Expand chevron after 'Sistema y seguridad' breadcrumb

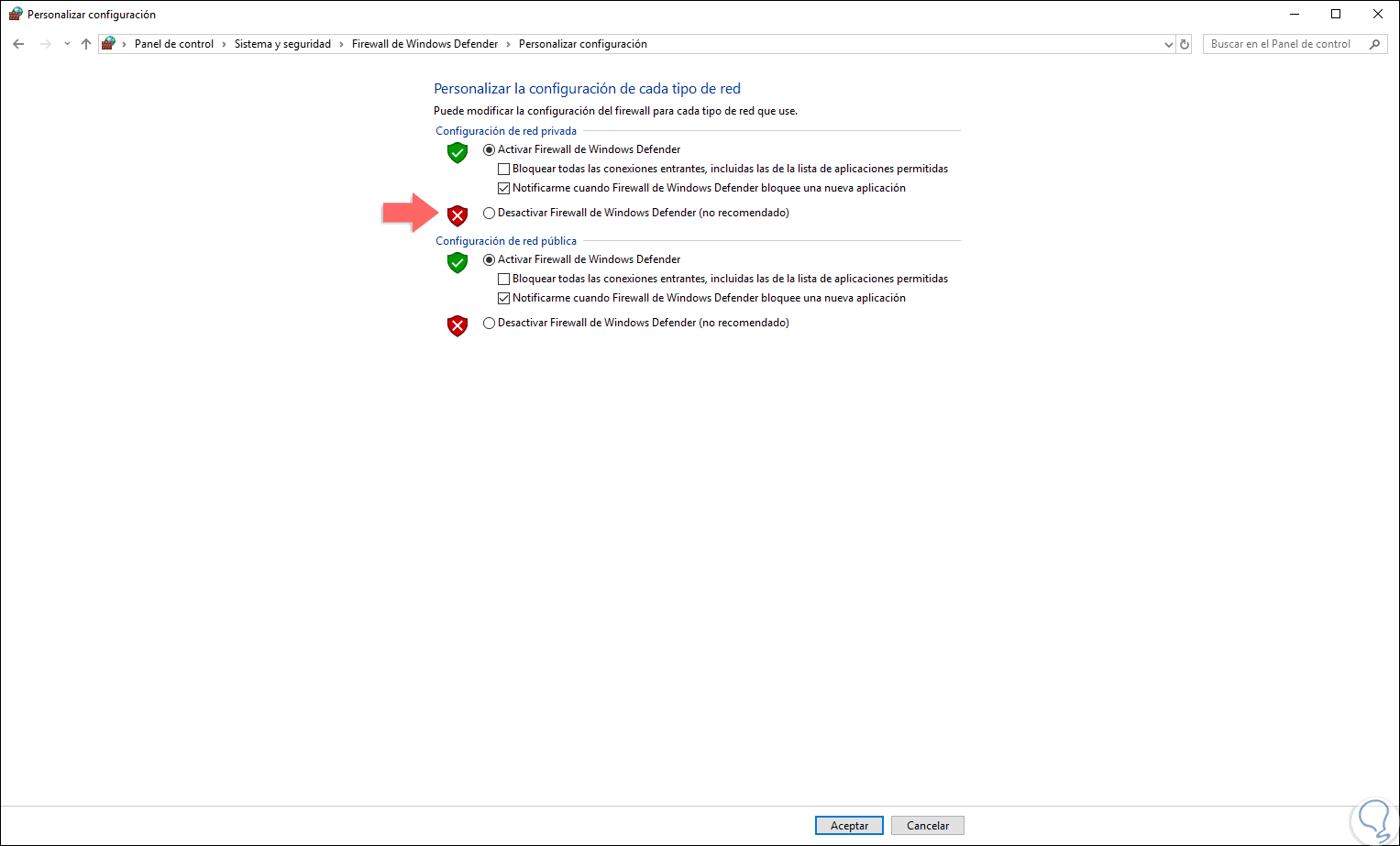coord(341,44)
